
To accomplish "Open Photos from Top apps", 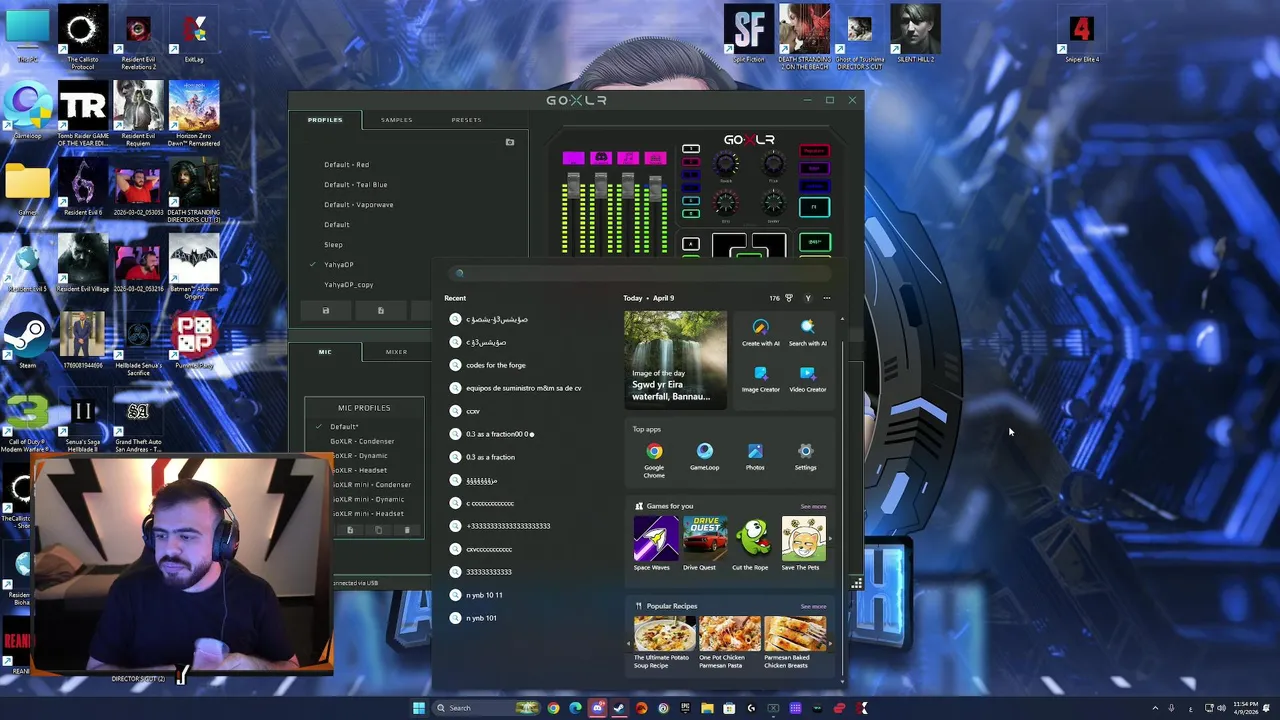I will click(x=755, y=457).
